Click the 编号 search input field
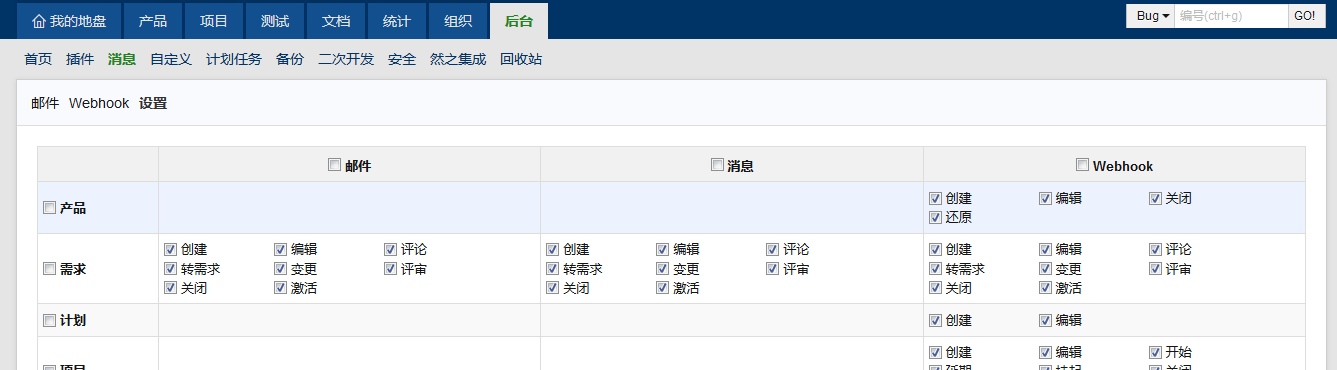The image size is (1337, 370). click(x=1231, y=16)
